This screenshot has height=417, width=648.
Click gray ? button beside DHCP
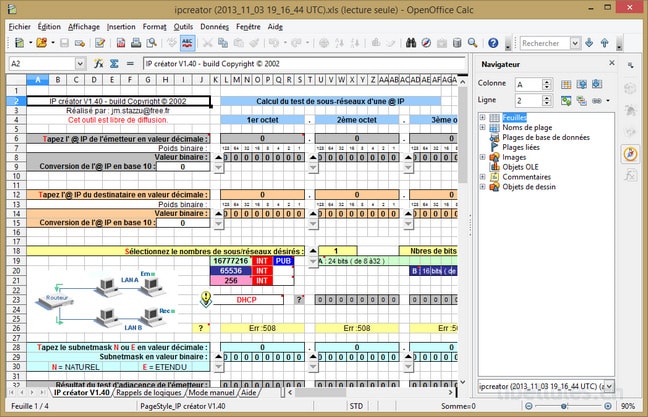coord(299,300)
